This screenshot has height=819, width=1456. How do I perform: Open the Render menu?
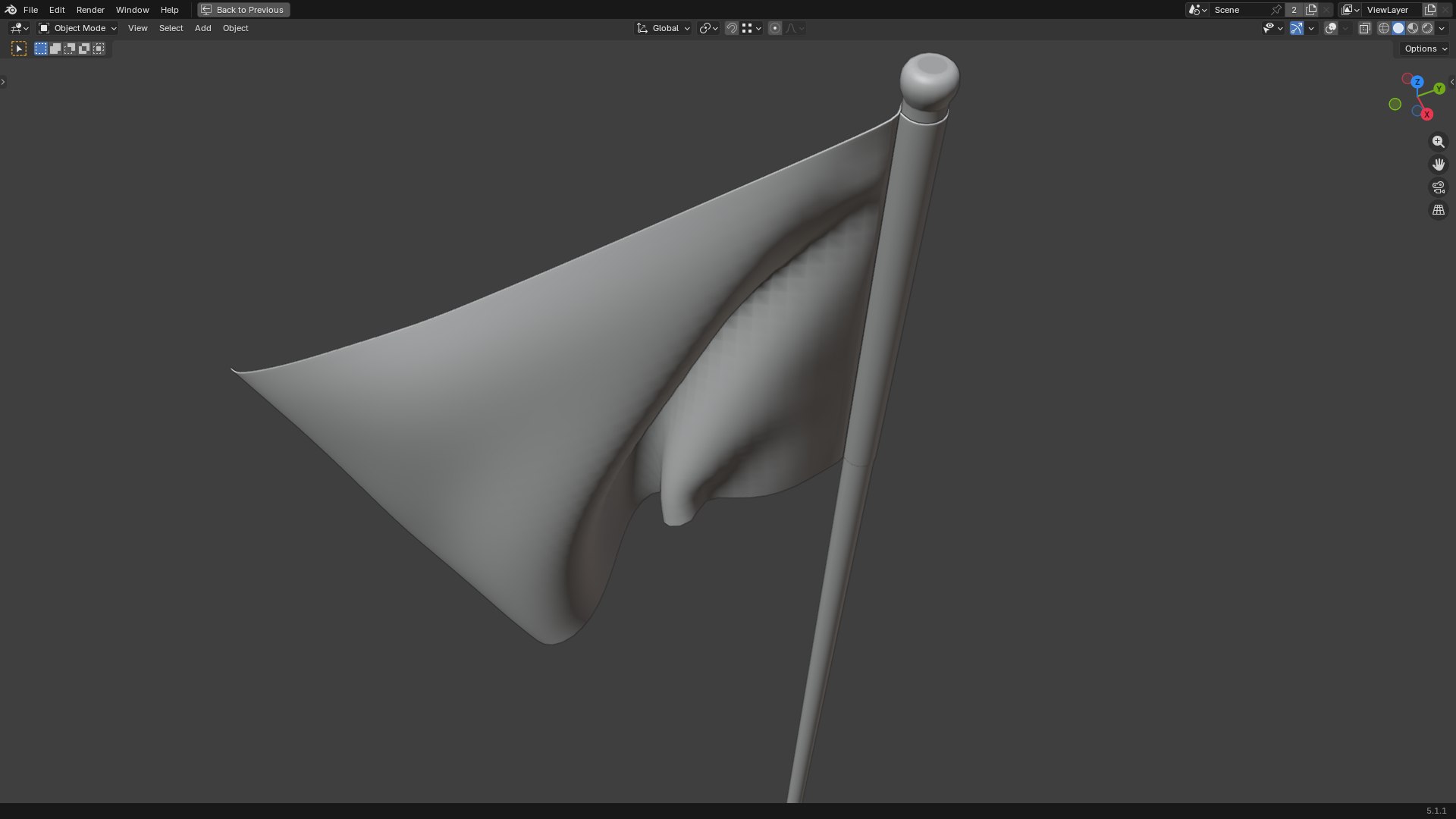[90, 10]
